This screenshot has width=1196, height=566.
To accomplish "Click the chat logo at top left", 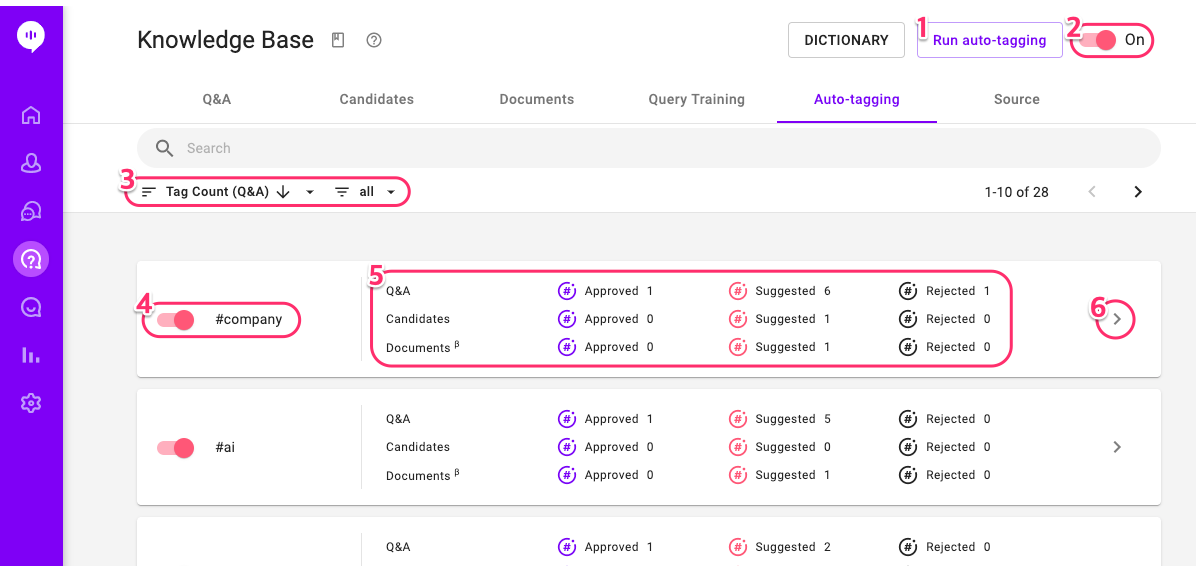I will pos(31,37).
